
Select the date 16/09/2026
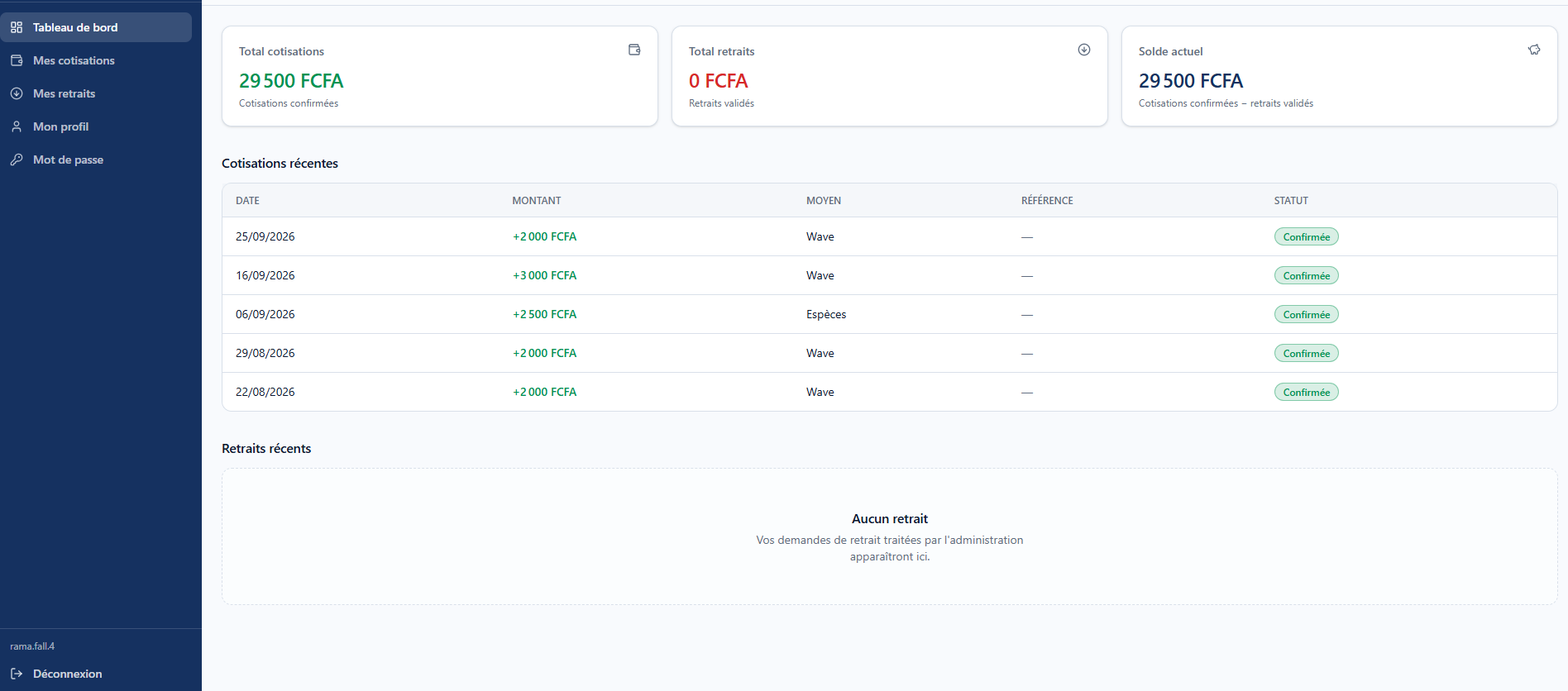click(265, 275)
